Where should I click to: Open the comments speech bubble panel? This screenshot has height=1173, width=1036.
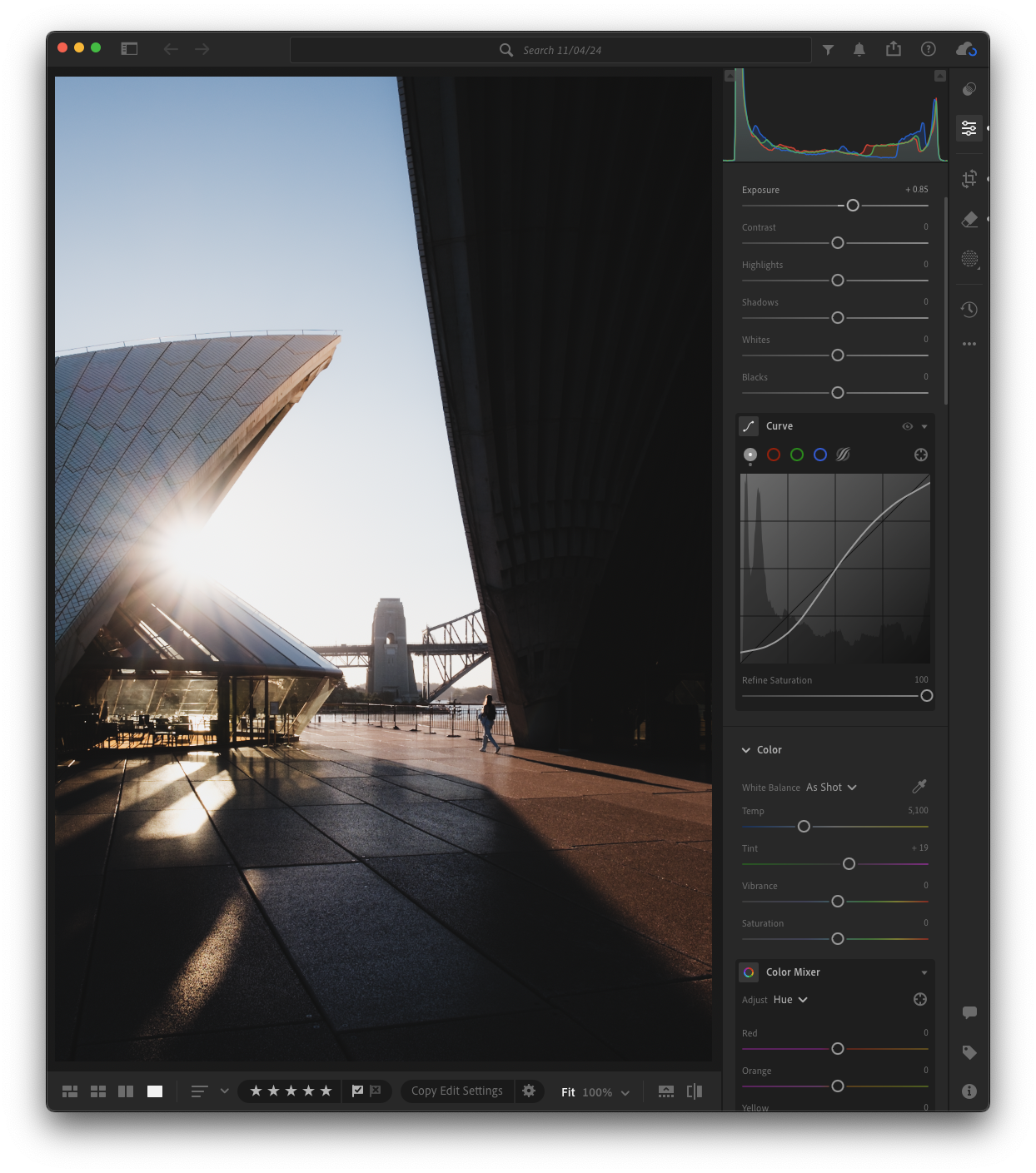click(969, 1012)
